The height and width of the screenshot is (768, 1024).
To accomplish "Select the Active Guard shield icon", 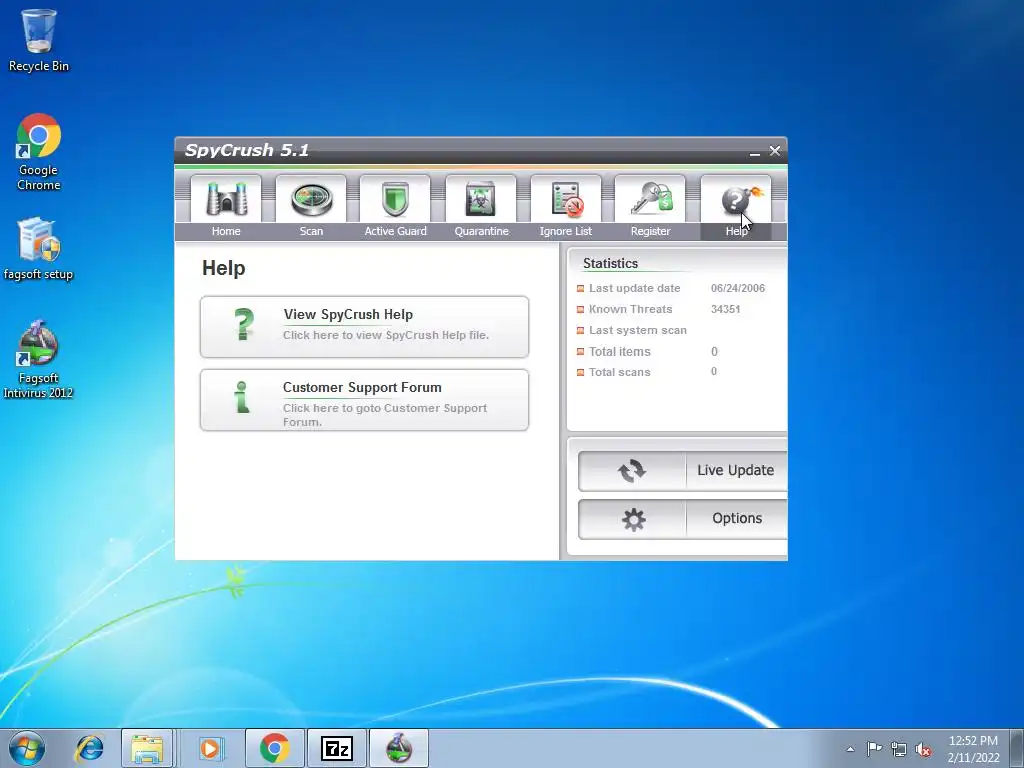I will click(395, 199).
